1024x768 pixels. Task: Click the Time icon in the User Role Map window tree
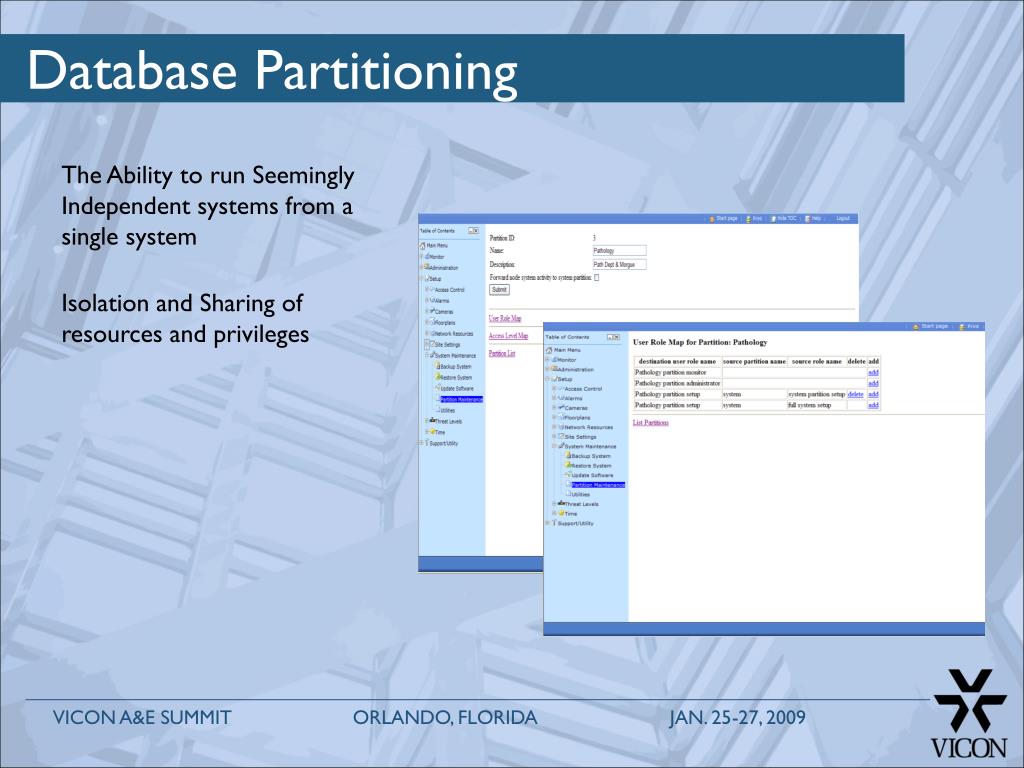(561, 513)
